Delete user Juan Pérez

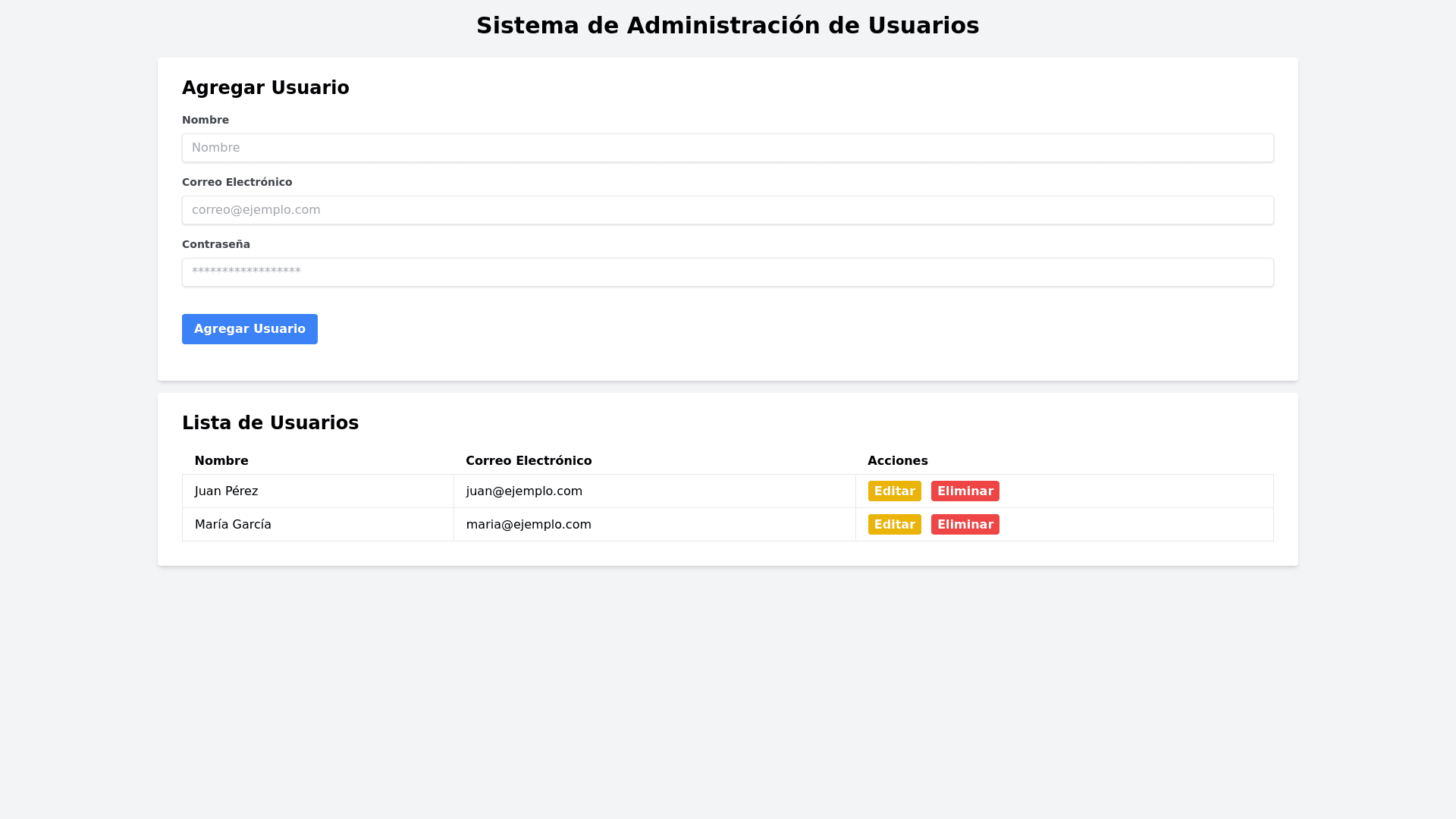pos(965,491)
